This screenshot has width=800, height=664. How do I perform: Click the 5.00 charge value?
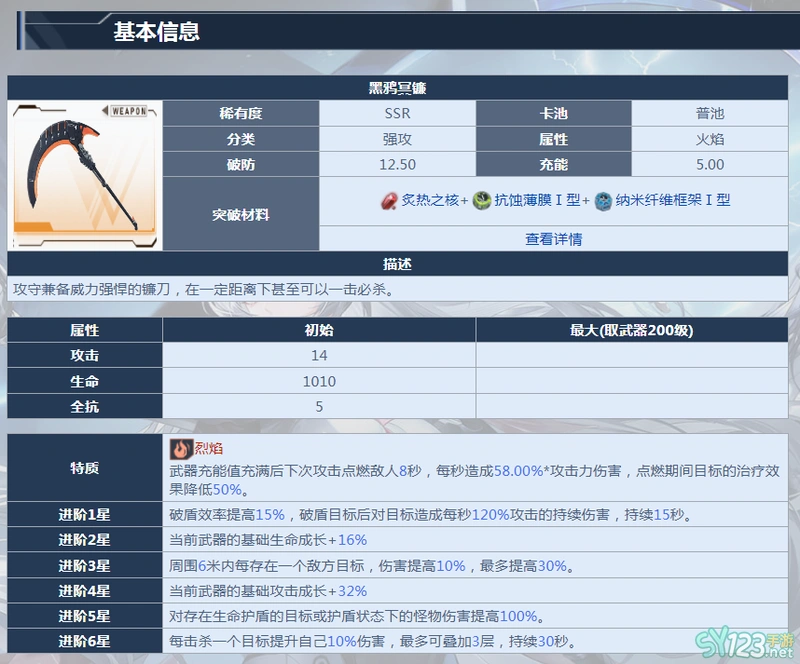(710, 164)
